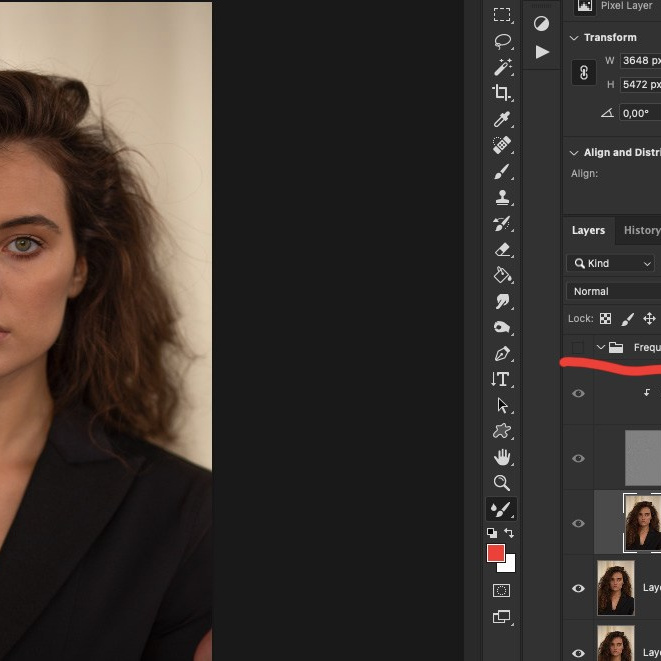Hide the clipped layer with the arrow
Viewport: 661px width, 661px height.
578,393
